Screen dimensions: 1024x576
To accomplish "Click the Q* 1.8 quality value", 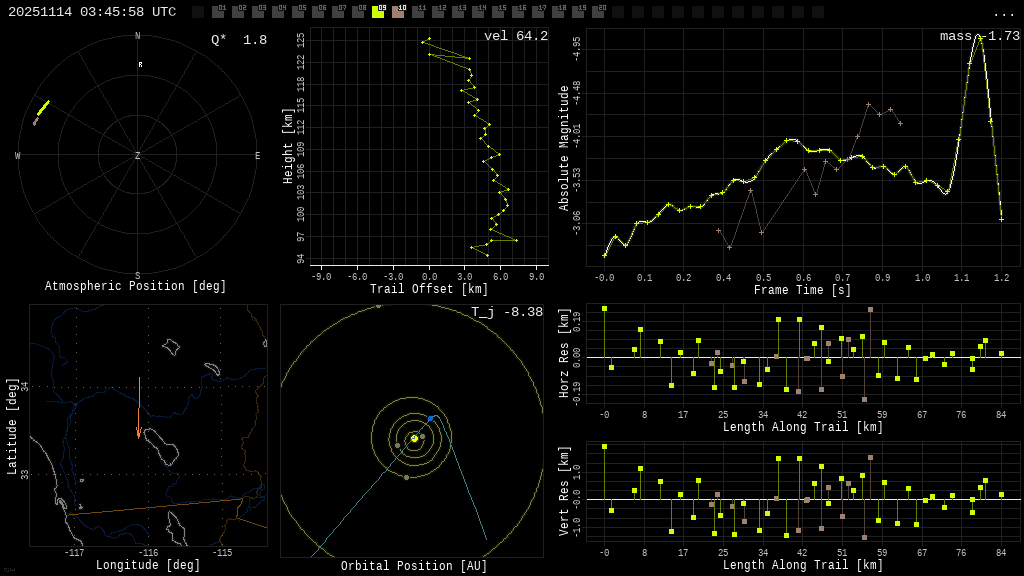I will 239,40.
